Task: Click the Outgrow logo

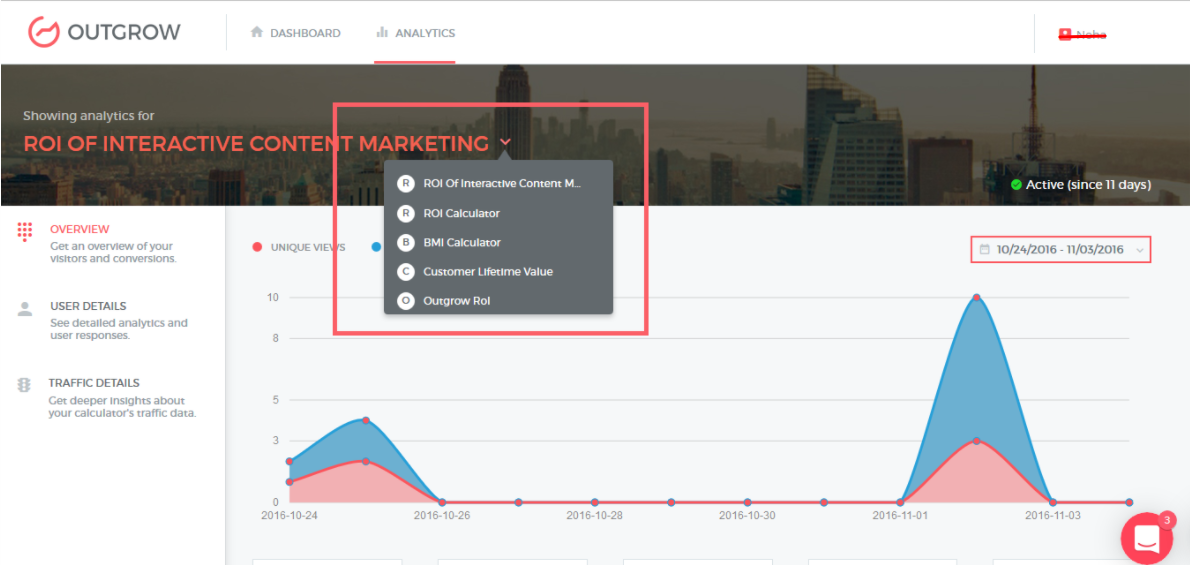Action: [x=104, y=32]
